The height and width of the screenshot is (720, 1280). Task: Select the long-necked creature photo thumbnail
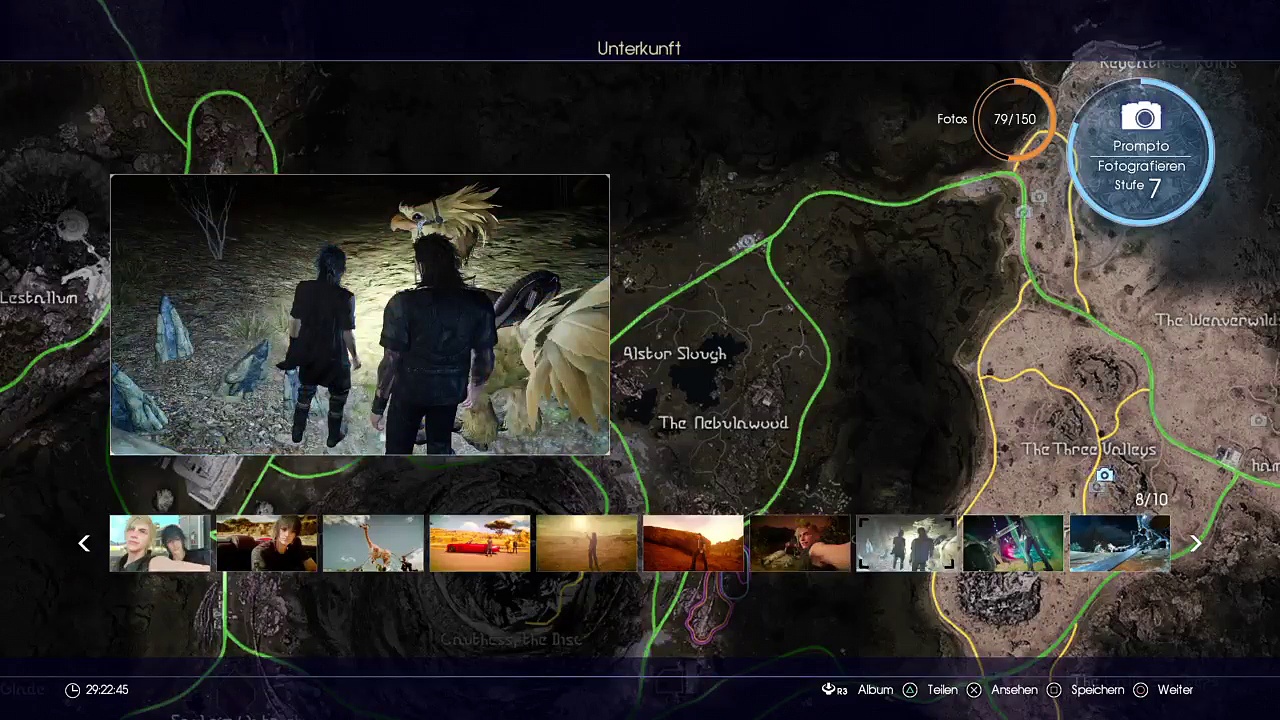point(373,543)
